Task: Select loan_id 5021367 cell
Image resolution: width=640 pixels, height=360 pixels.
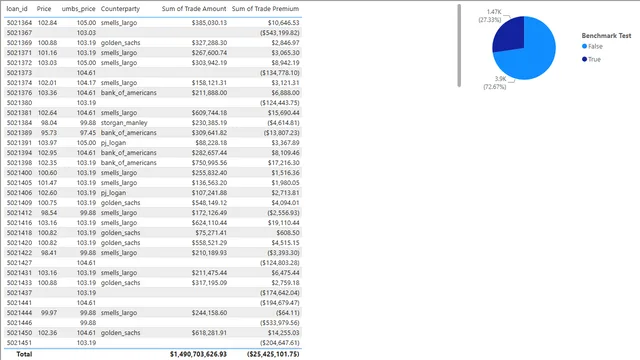Action: [x=19, y=33]
